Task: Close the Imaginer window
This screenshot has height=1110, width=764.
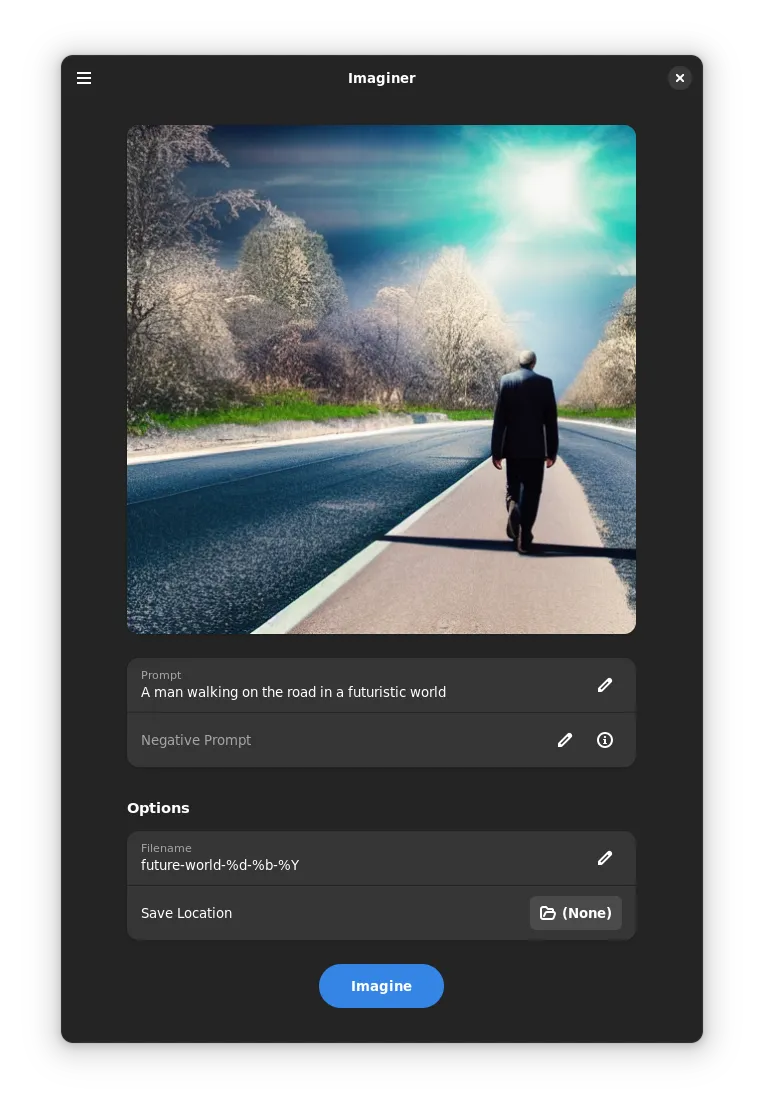Action: pyautogui.click(x=680, y=78)
